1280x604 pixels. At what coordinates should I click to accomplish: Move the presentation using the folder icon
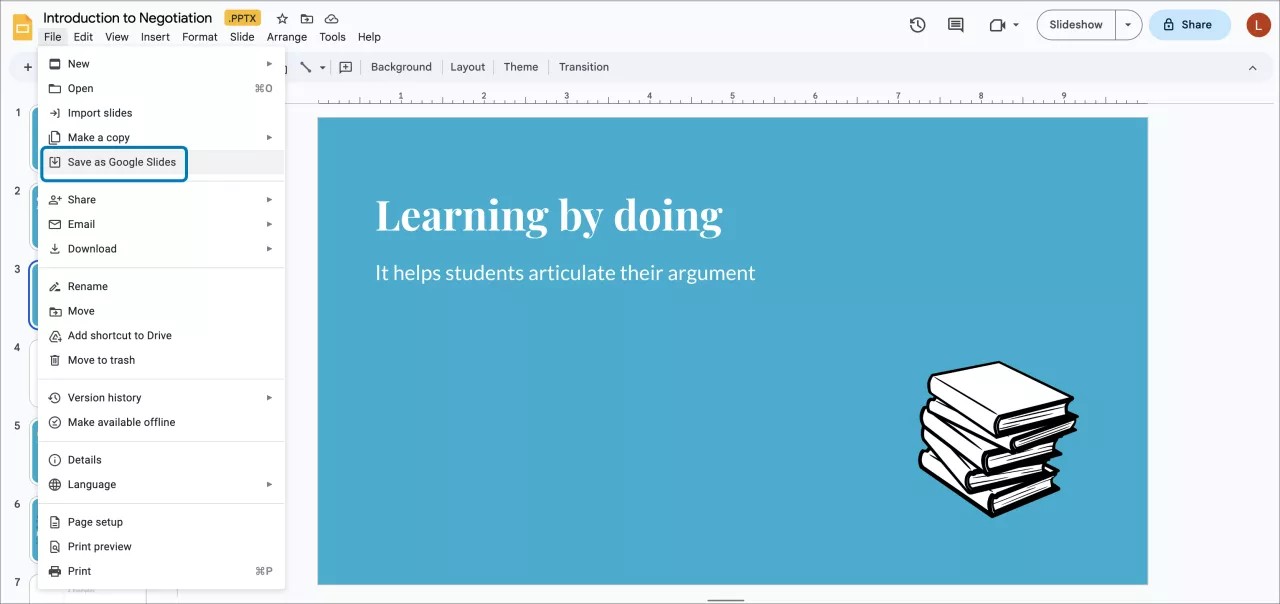click(x=306, y=17)
